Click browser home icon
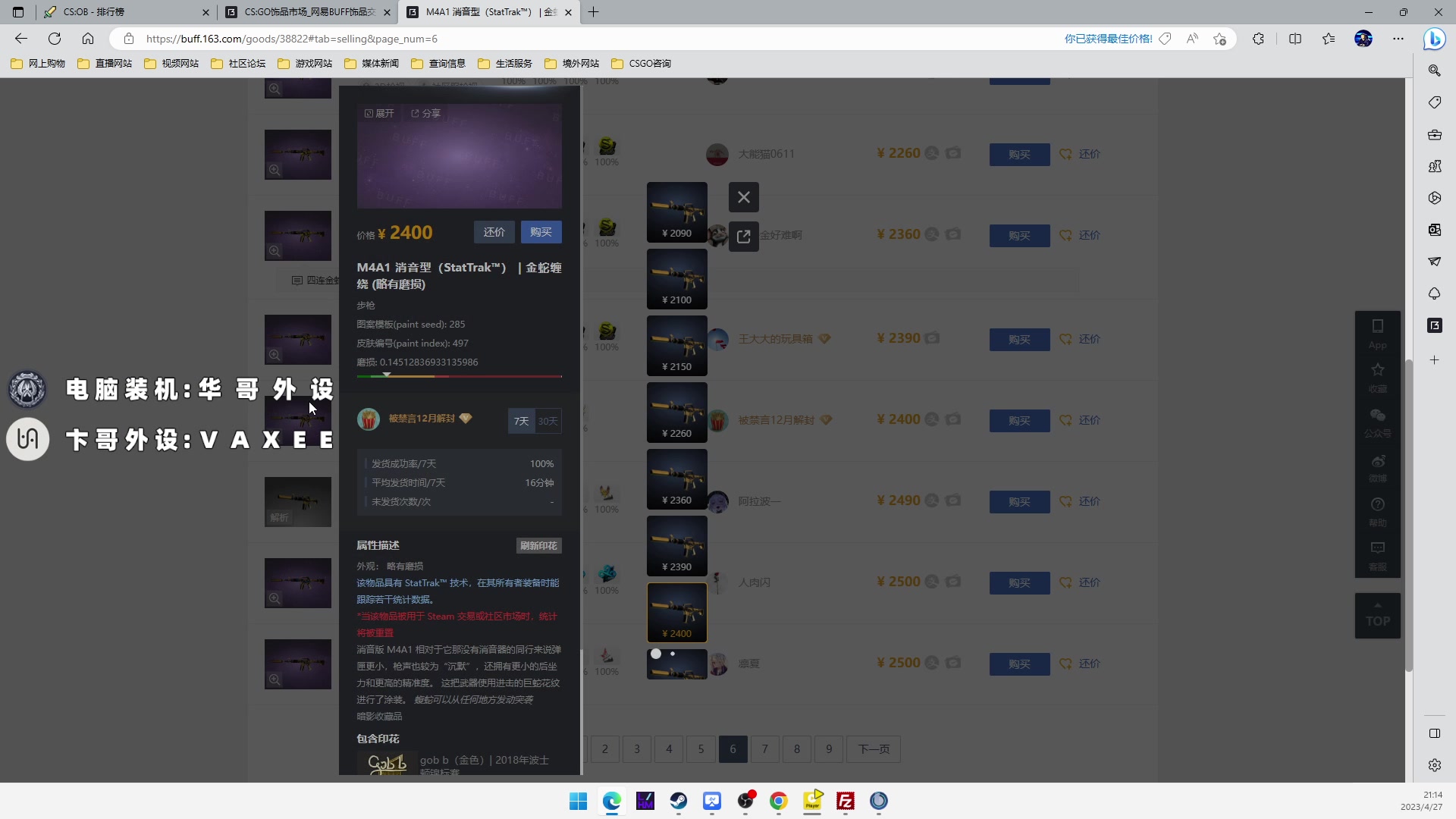1456x819 pixels. click(88, 39)
